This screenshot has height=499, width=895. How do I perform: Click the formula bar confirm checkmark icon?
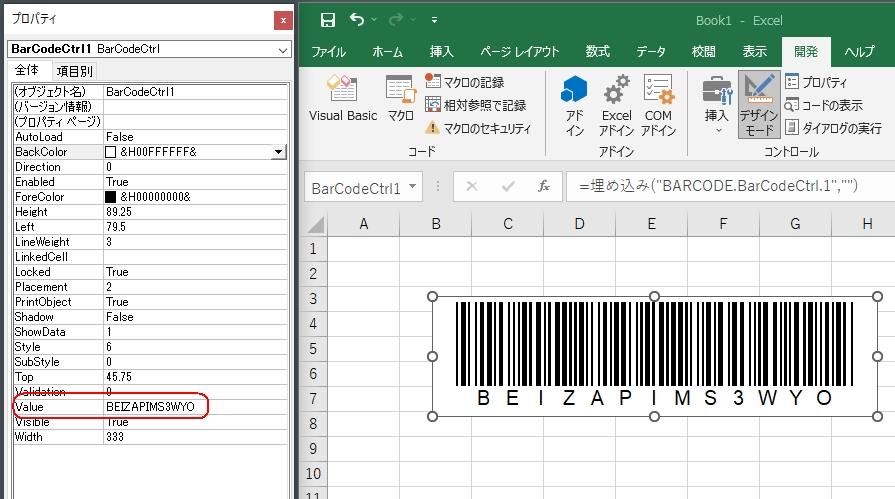pos(507,186)
